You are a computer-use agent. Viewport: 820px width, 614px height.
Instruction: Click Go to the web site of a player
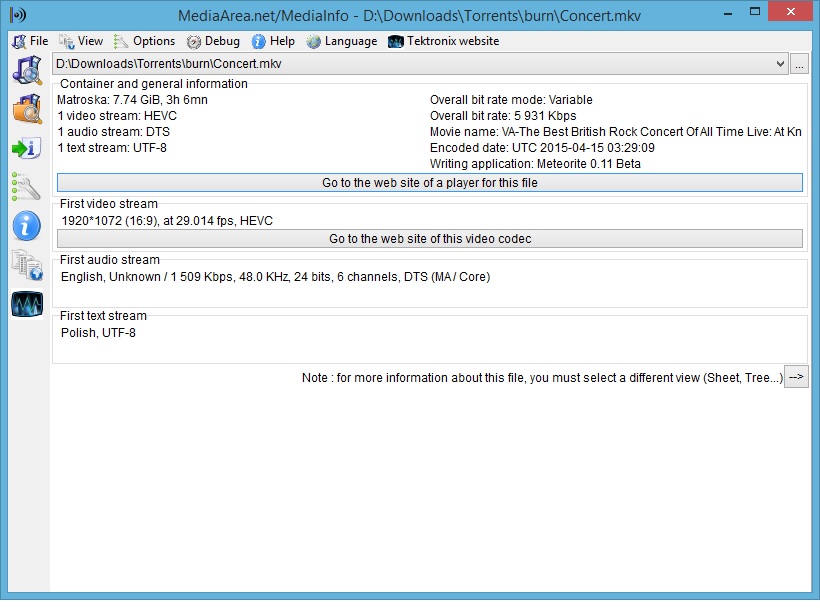pos(430,183)
